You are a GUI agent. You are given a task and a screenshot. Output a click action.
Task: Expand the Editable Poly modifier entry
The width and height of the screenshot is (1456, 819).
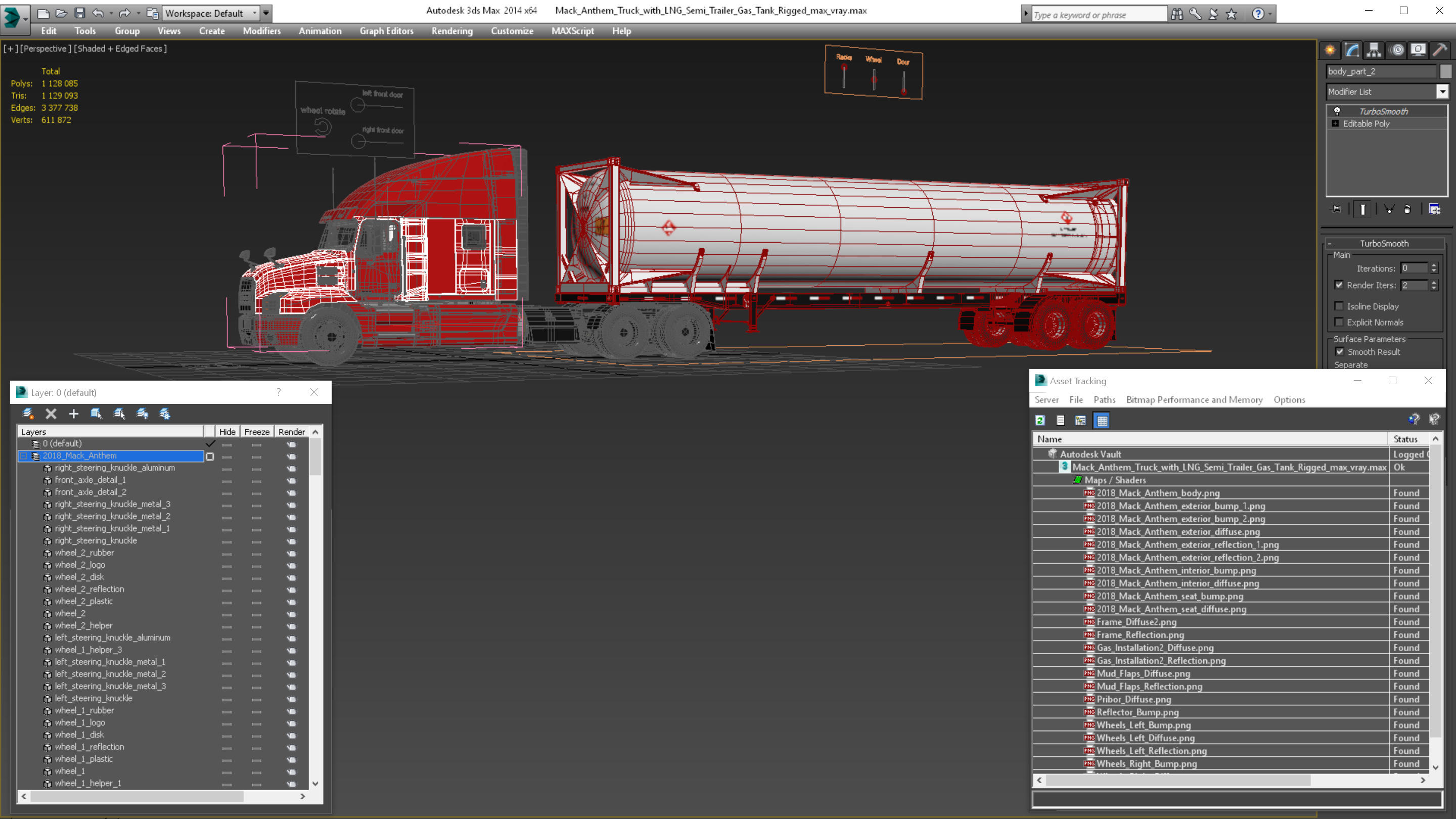(1335, 124)
